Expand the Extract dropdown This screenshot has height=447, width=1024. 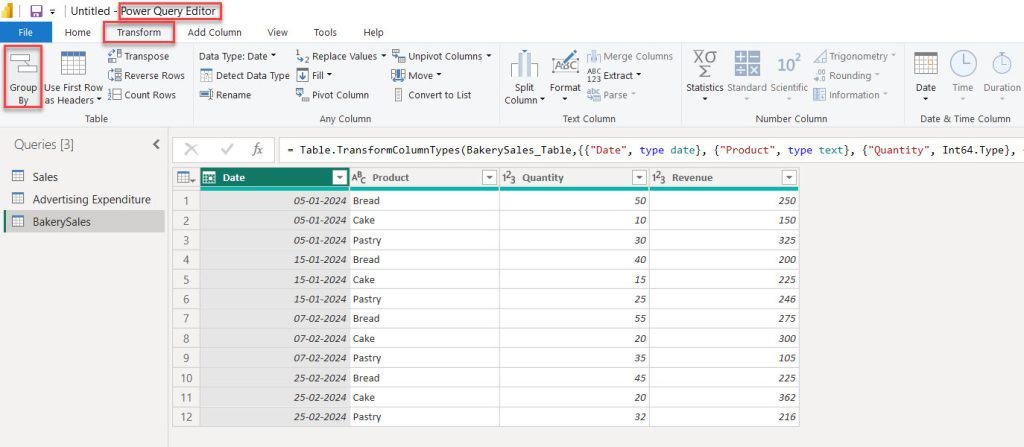638,76
